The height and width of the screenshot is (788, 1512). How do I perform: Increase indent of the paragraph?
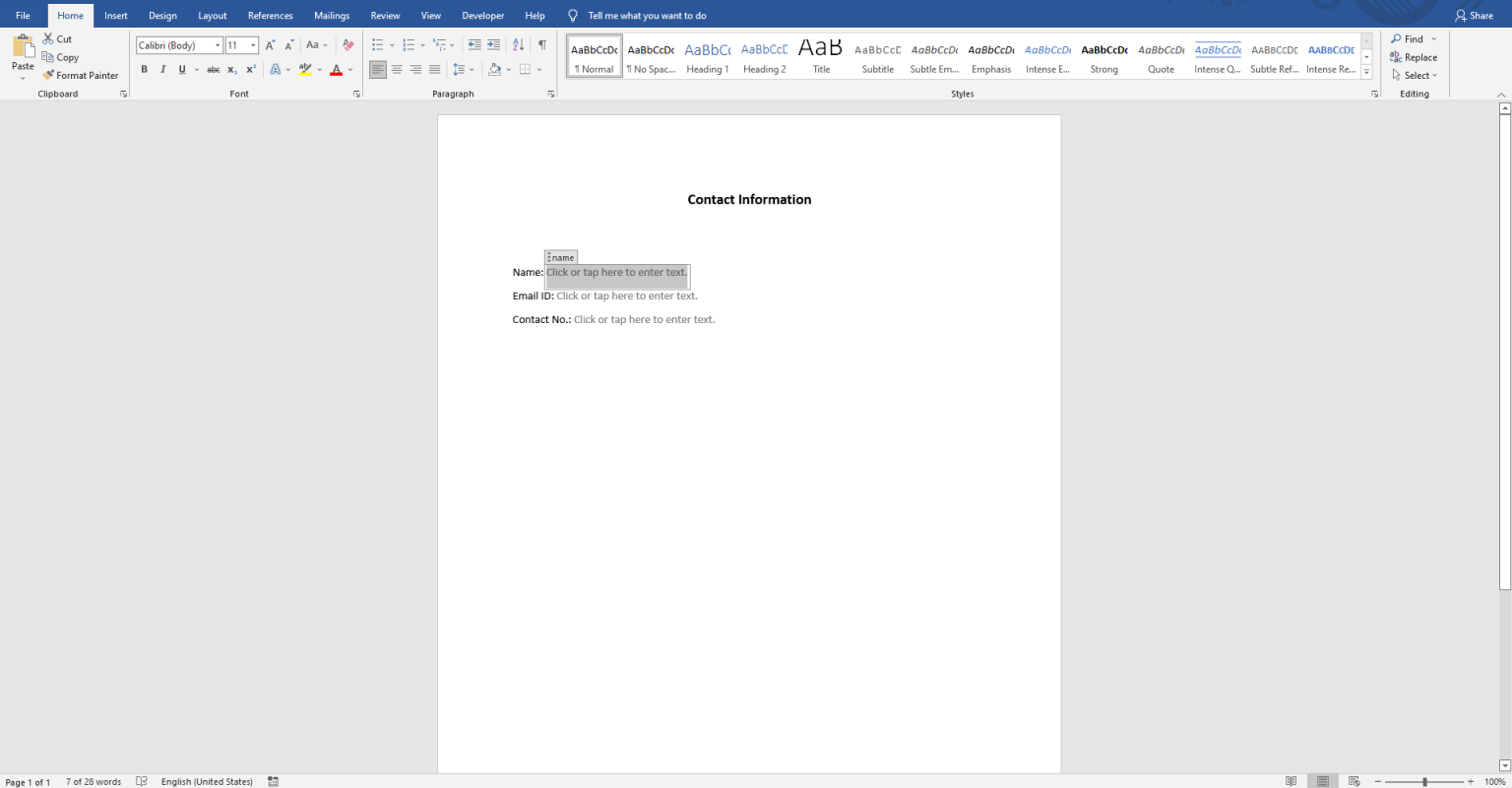tap(493, 45)
